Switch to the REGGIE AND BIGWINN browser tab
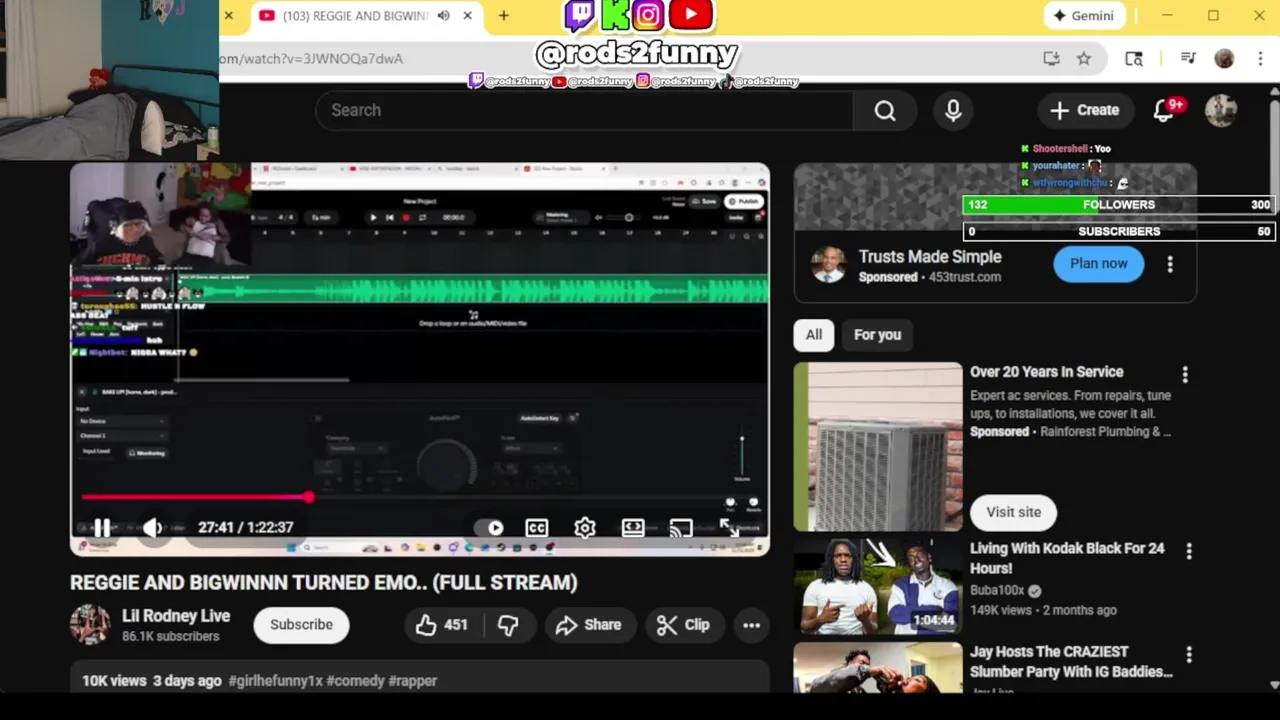The width and height of the screenshot is (1280, 720). point(355,16)
